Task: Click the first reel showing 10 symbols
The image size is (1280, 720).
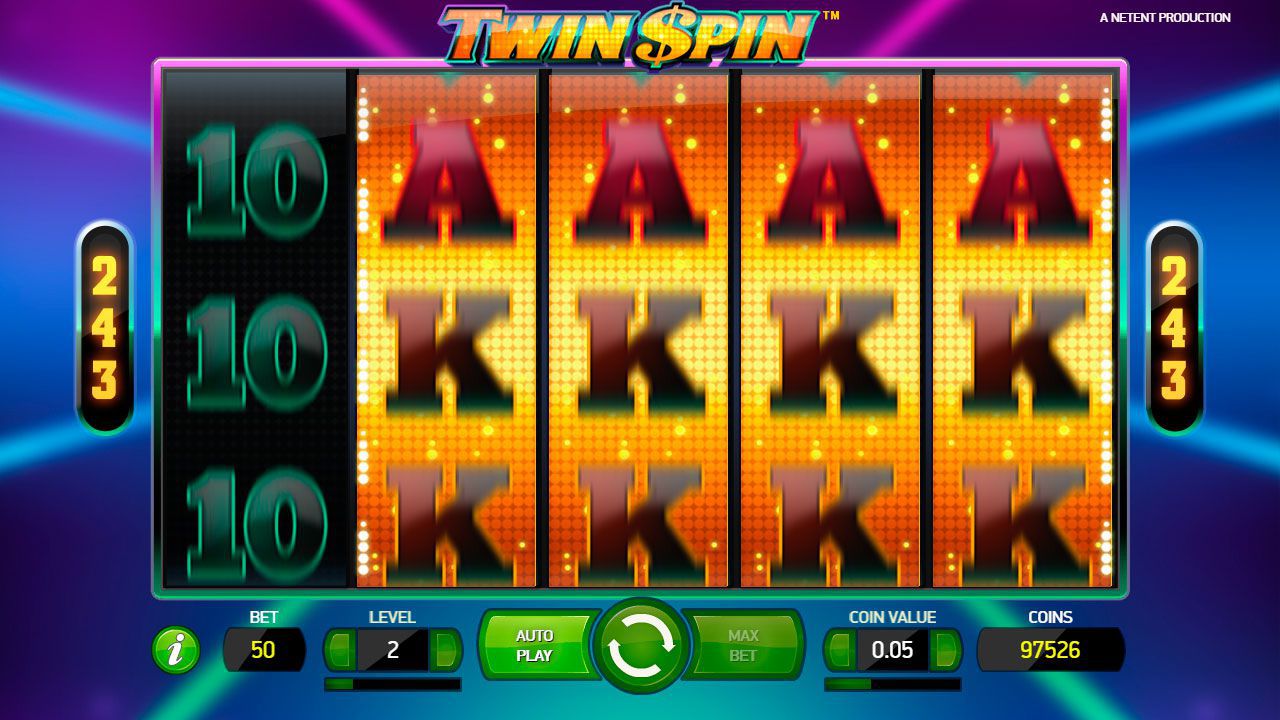Action: [256, 328]
